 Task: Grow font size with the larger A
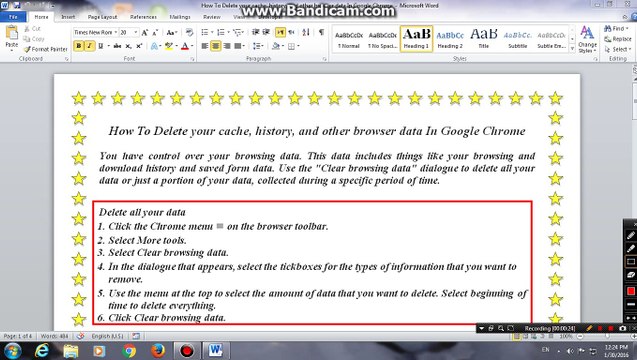click(x=145, y=33)
